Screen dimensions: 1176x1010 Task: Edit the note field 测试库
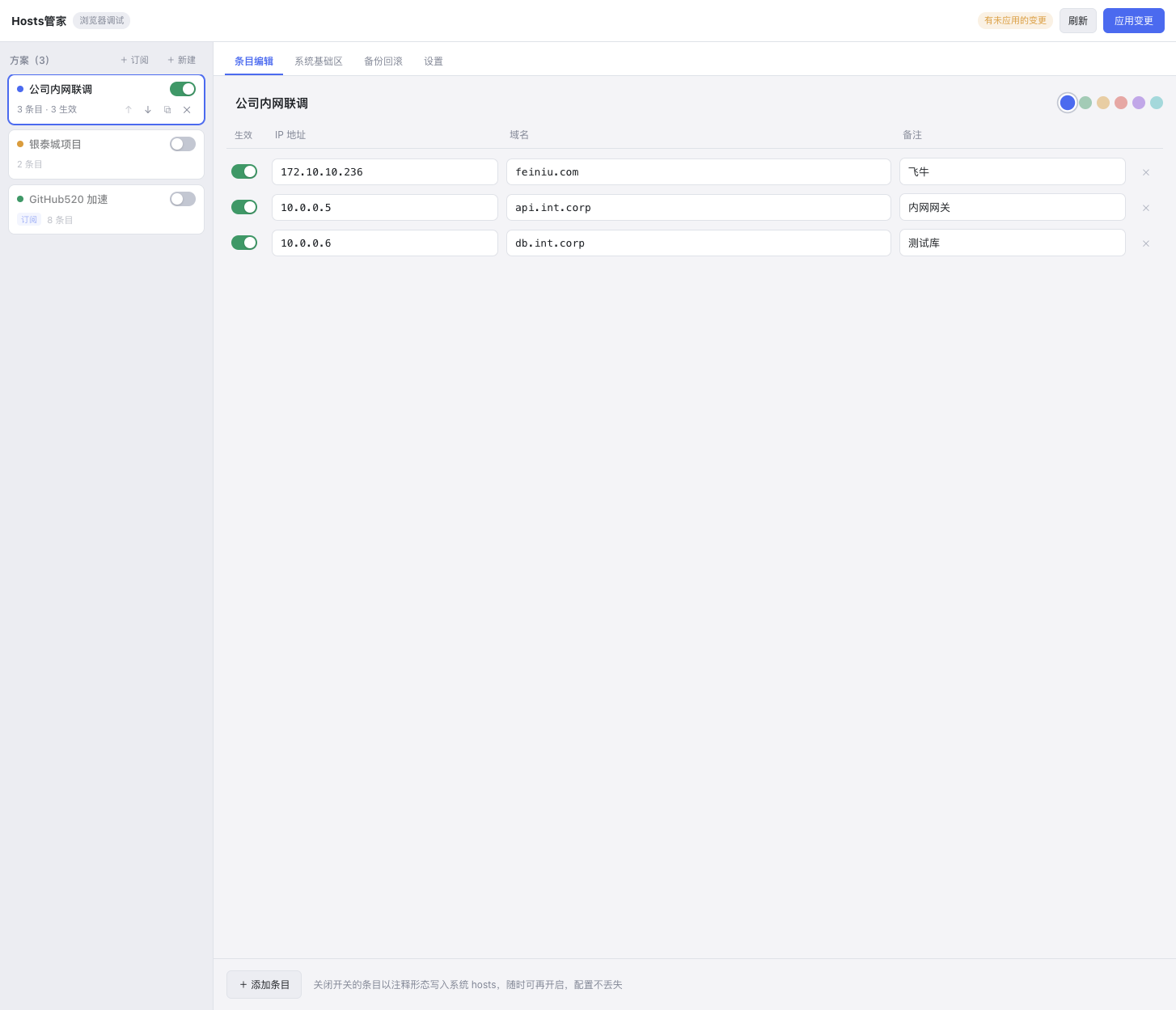pyautogui.click(x=1013, y=243)
